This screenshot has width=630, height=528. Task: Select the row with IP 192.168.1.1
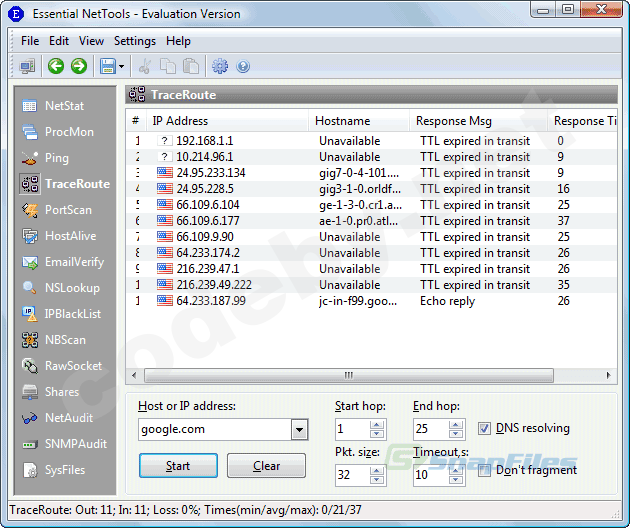pos(372,141)
